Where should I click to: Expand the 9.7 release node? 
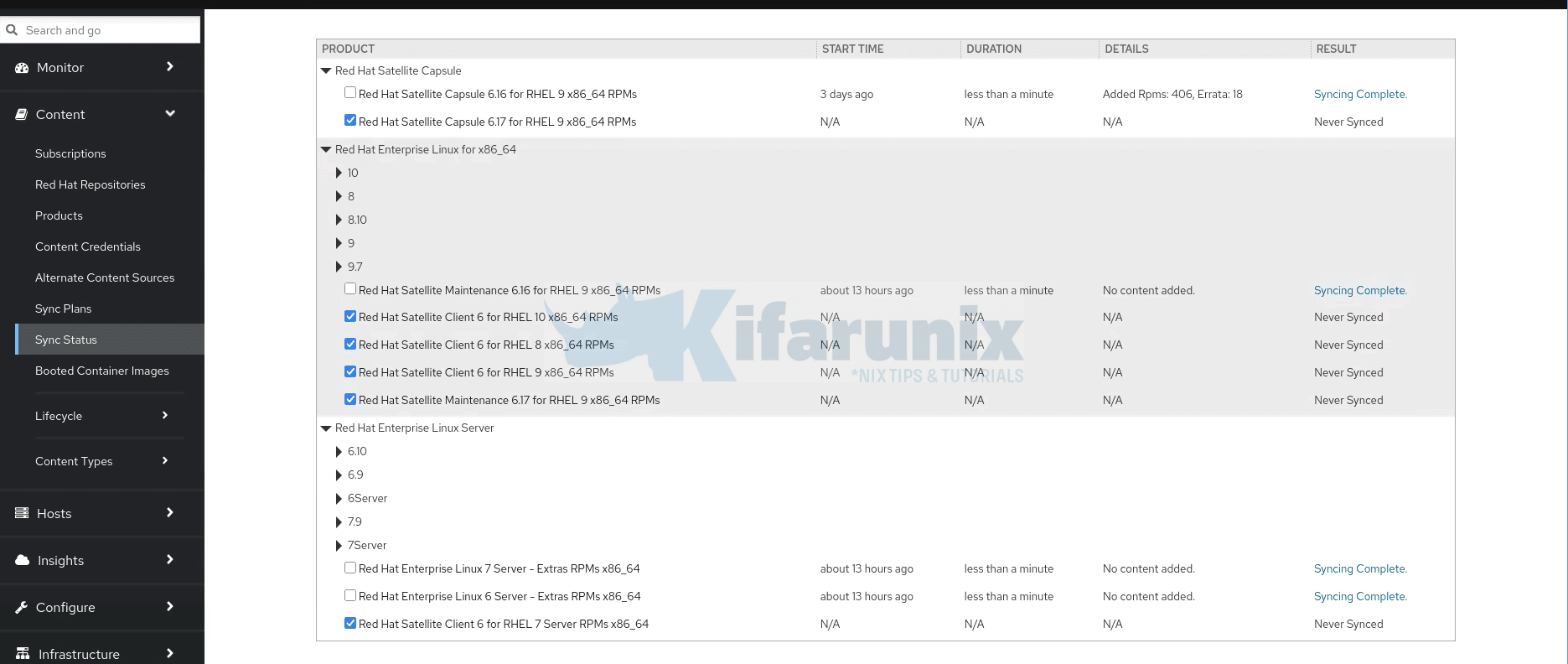pyautogui.click(x=339, y=267)
